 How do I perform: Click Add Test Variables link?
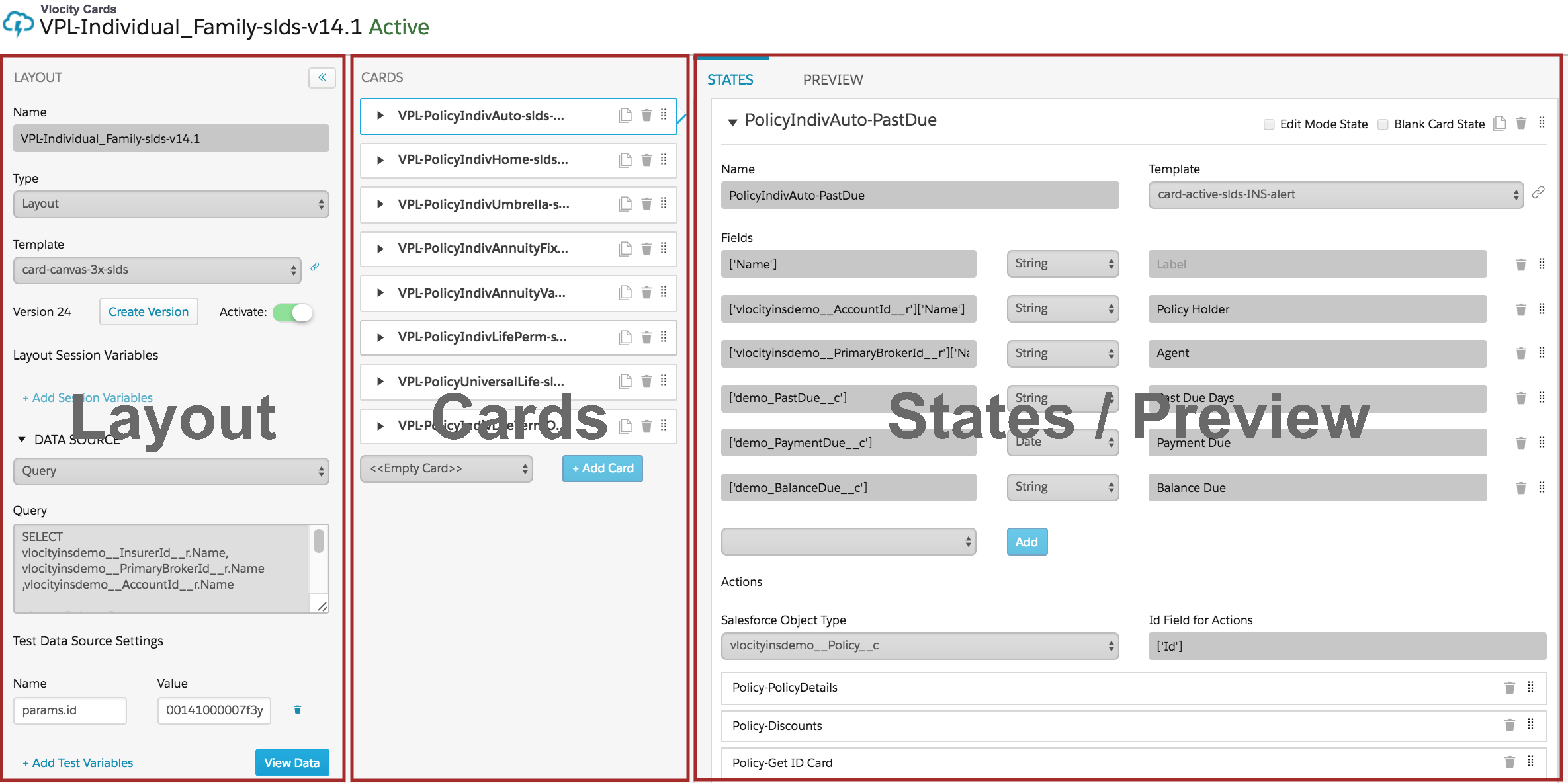click(x=77, y=762)
